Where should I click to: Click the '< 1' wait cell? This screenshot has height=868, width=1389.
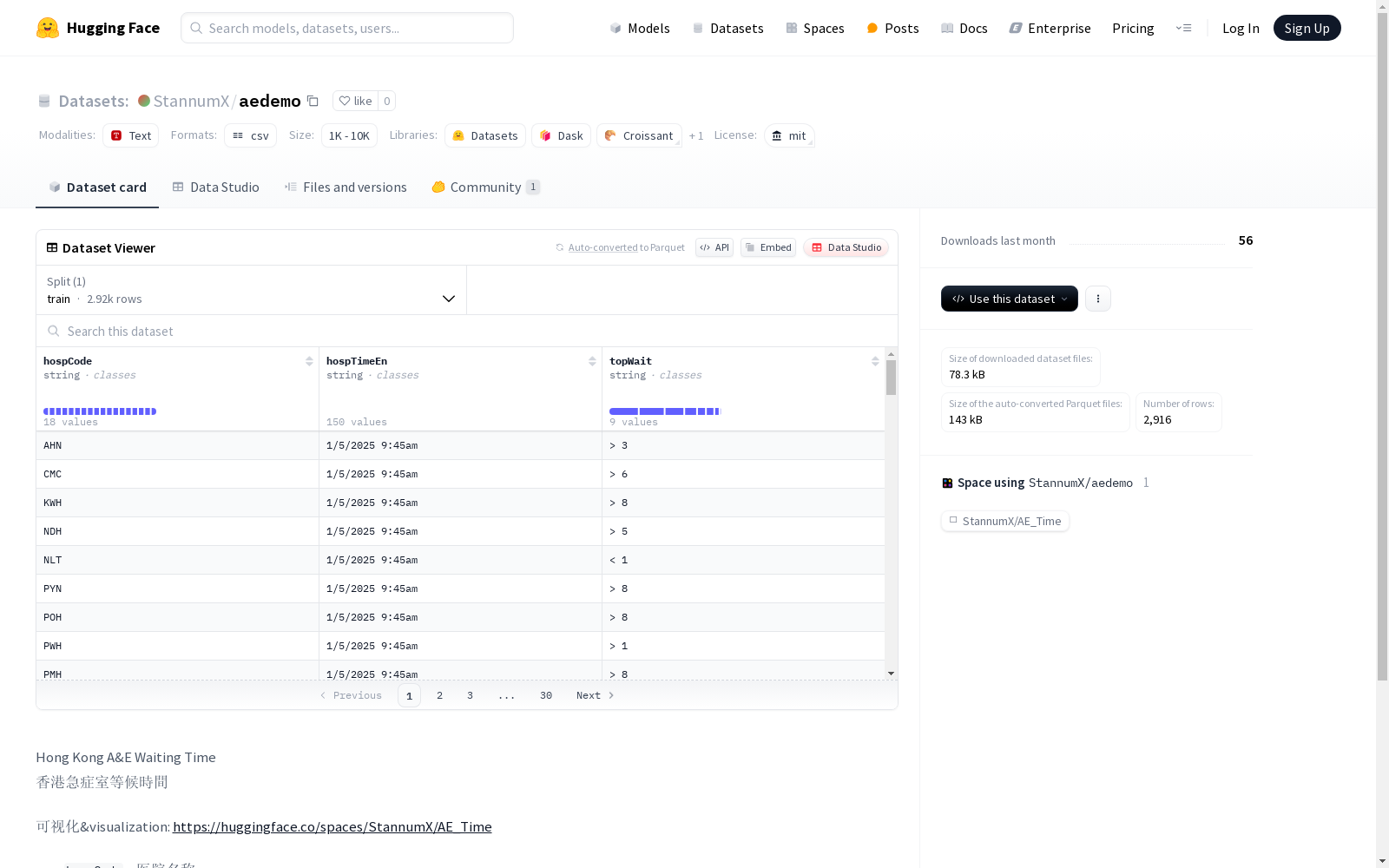pyautogui.click(x=743, y=560)
